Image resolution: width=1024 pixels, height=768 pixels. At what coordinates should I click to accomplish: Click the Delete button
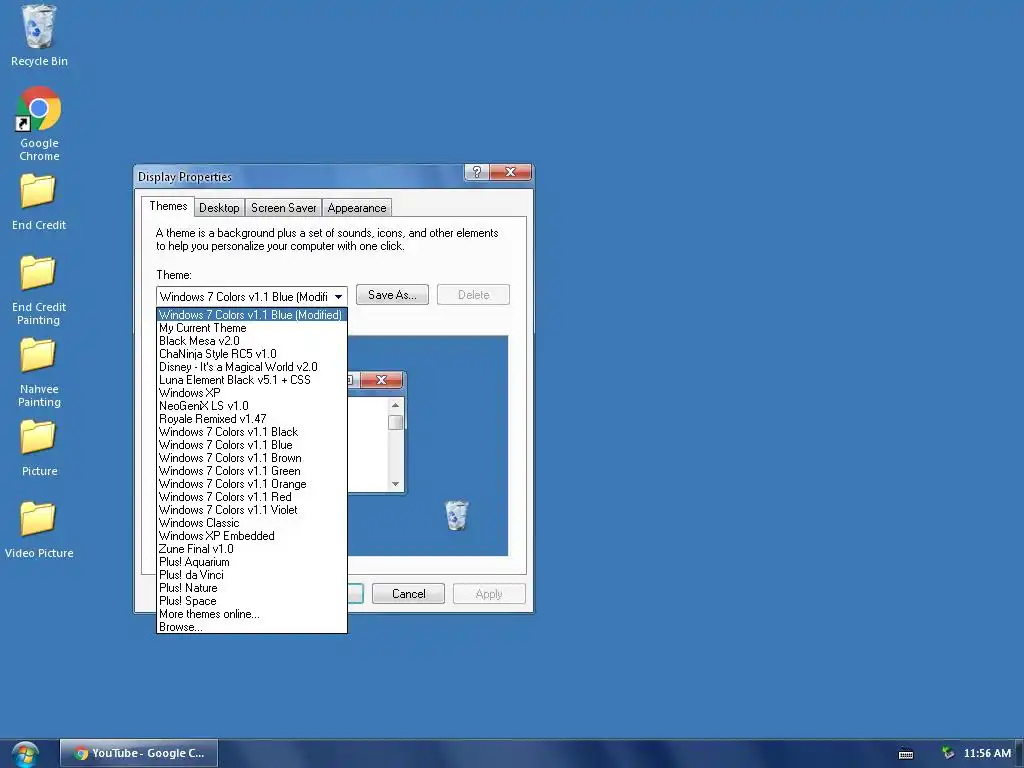point(473,295)
